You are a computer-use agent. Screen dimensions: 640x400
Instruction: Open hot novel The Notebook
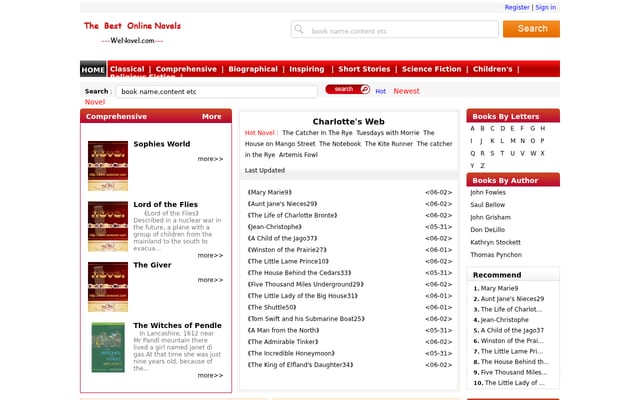(x=340, y=144)
